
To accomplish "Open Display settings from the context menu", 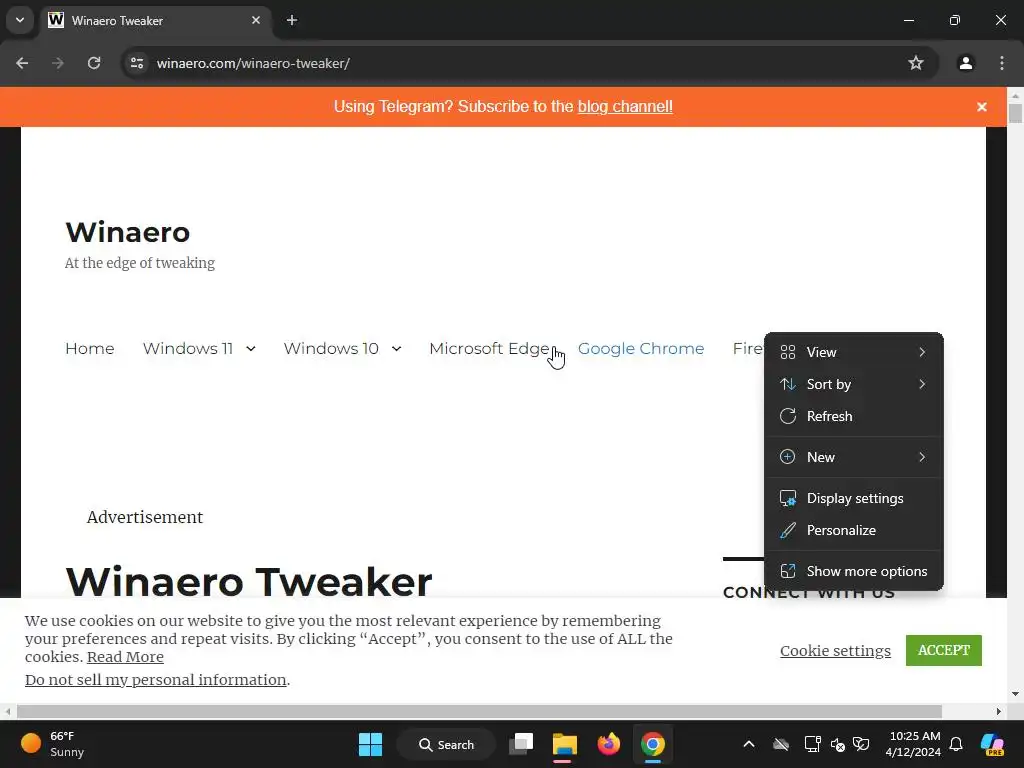I will click(854, 498).
